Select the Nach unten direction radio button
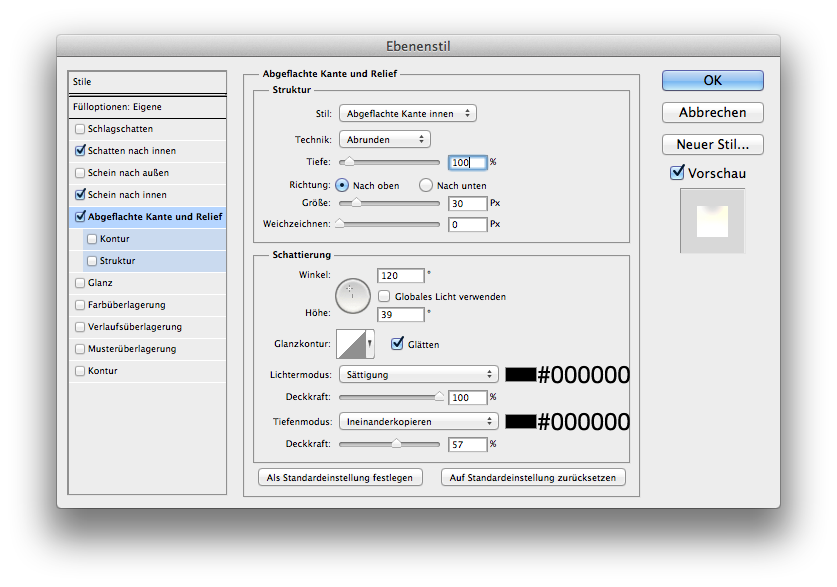The height and width of the screenshot is (587, 837). click(426, 185)
